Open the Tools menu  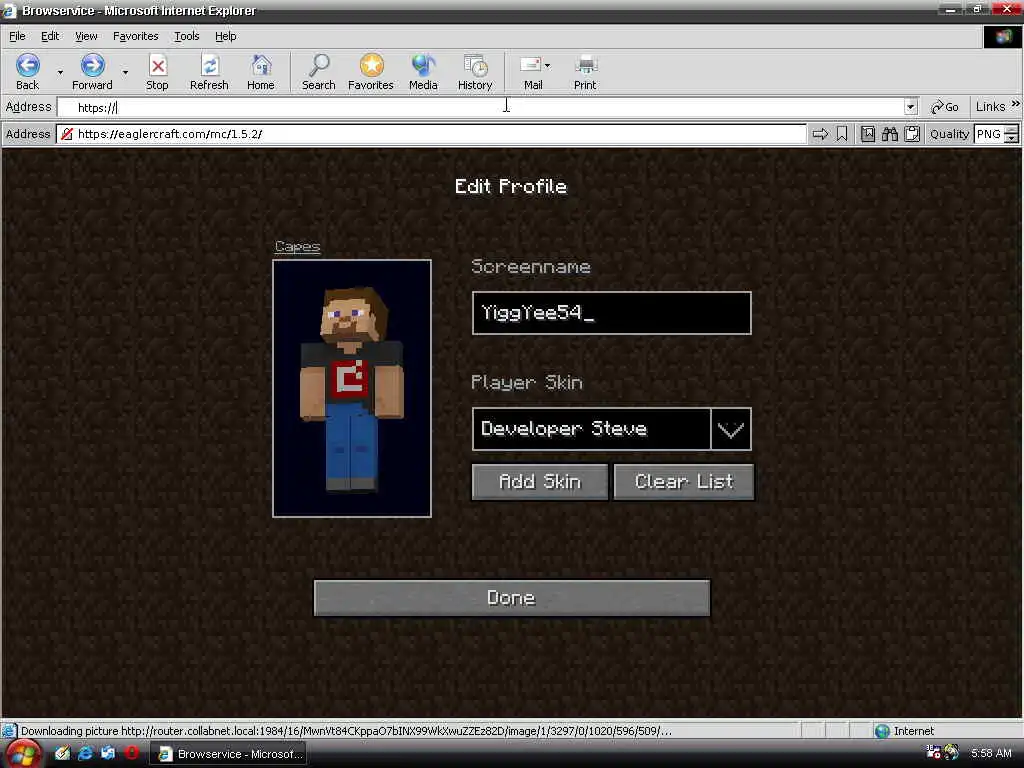coord(186,36)
